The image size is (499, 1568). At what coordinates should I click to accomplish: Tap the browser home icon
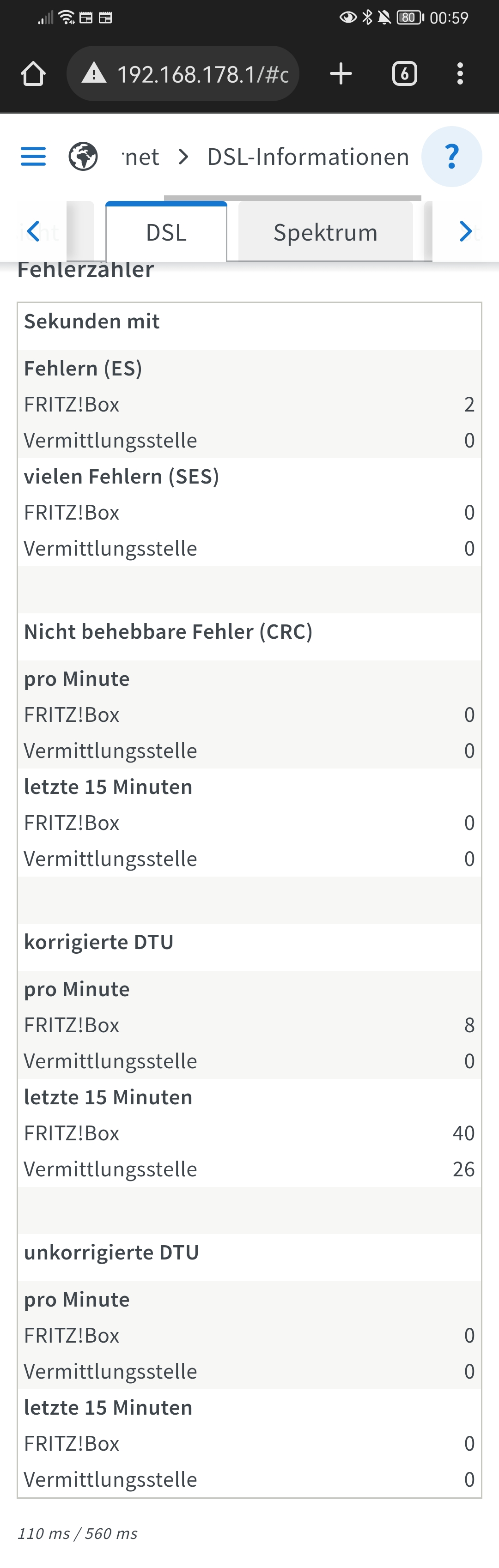(x=34, y=74)
